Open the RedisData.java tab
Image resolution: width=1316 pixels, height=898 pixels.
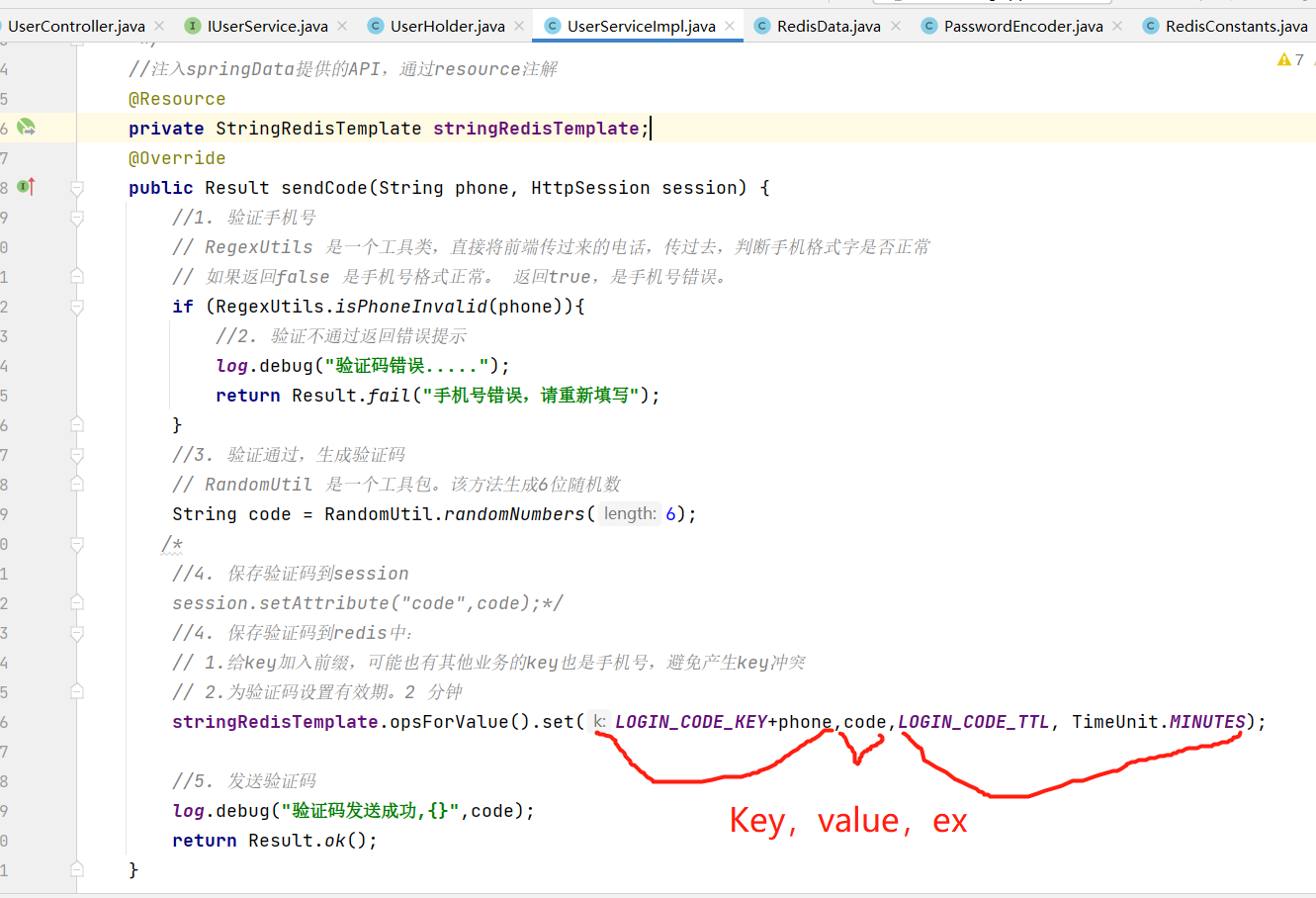[829, 26]
